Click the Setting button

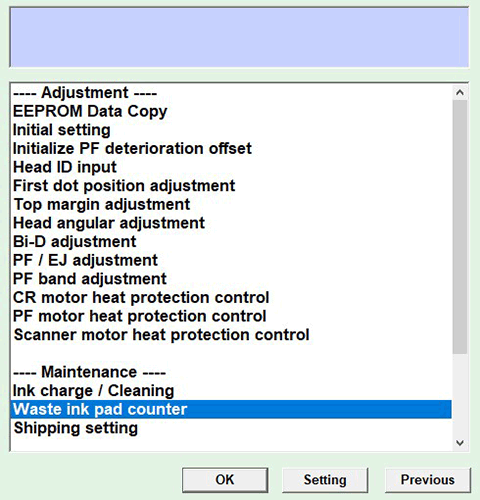point(325,480)
